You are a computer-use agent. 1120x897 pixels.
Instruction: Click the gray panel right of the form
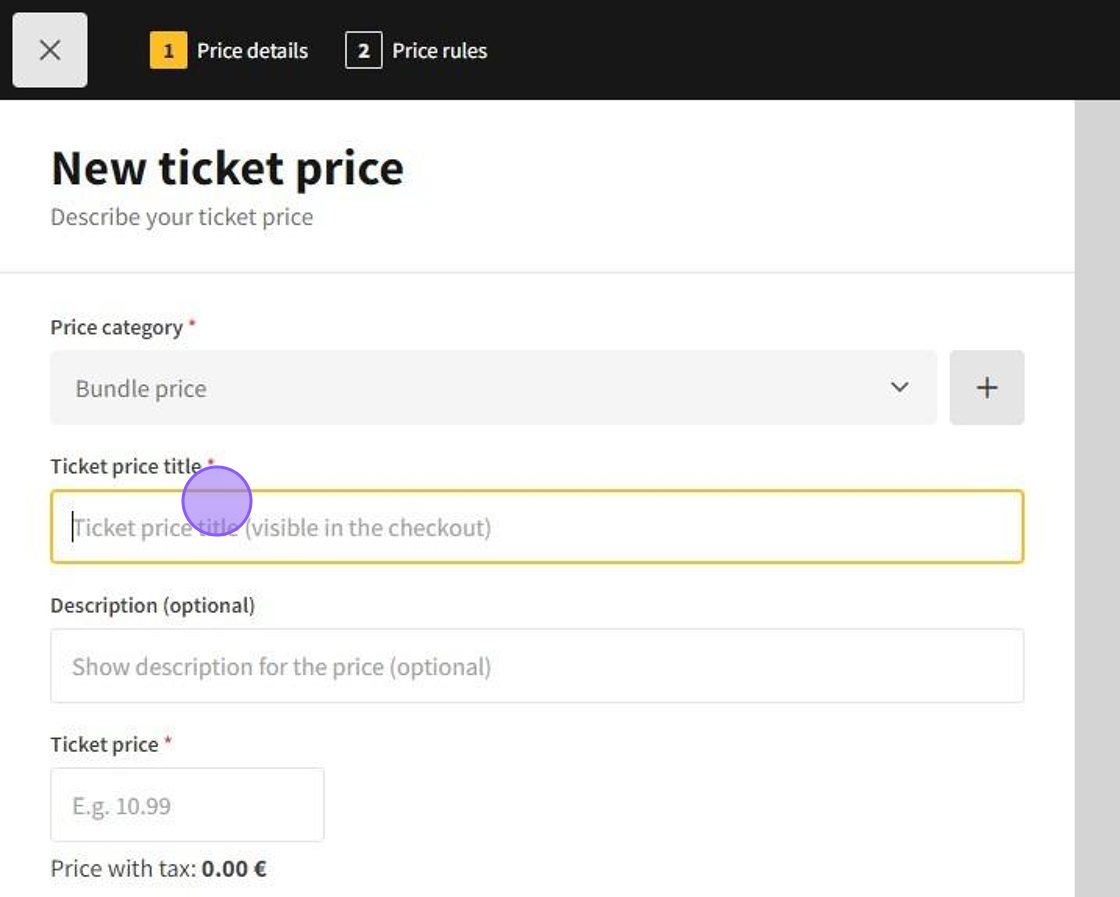pyautogui.click(x=1097, y=500)
